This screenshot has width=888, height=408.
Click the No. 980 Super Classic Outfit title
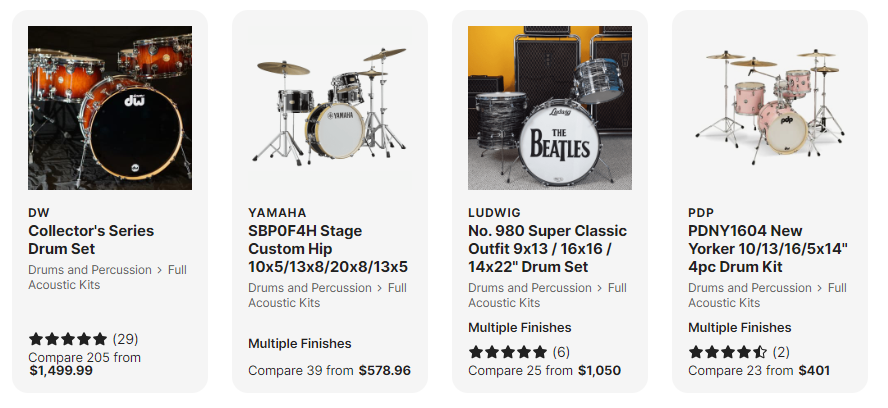click(547, 249)
